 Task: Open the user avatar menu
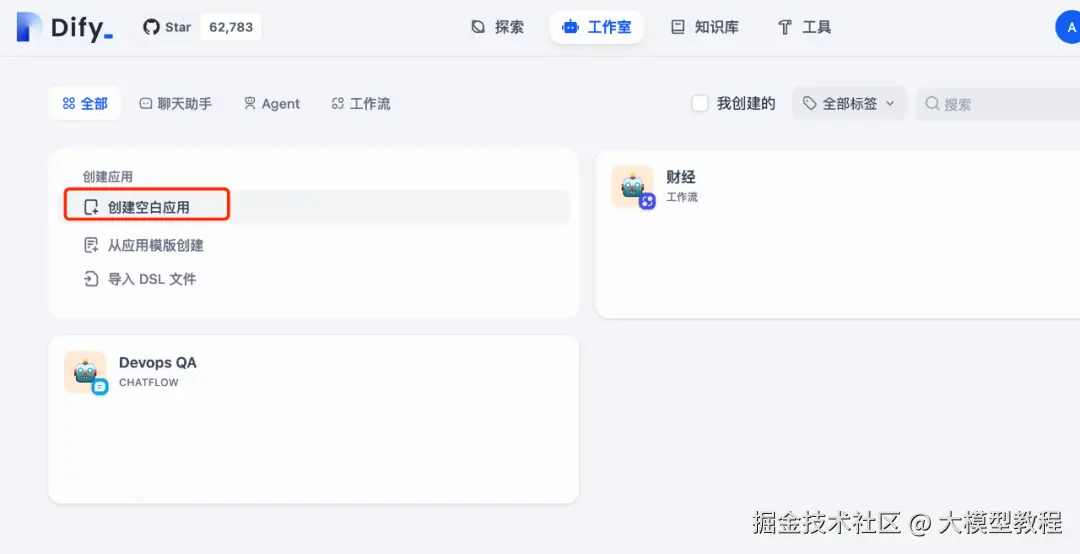pyautogui.click(x=1069, y=27)
